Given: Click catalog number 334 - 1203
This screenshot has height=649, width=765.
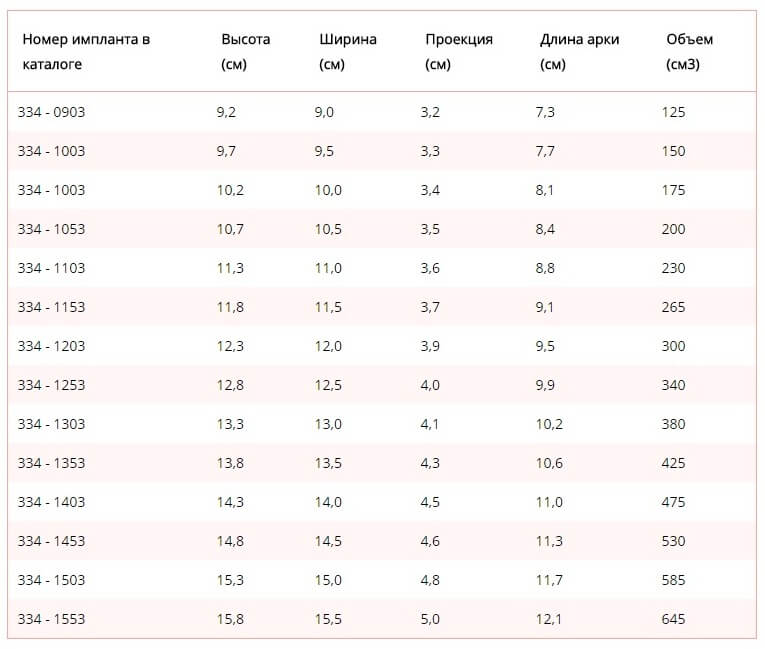Looking at the screenshot, I should click(51, 346).
